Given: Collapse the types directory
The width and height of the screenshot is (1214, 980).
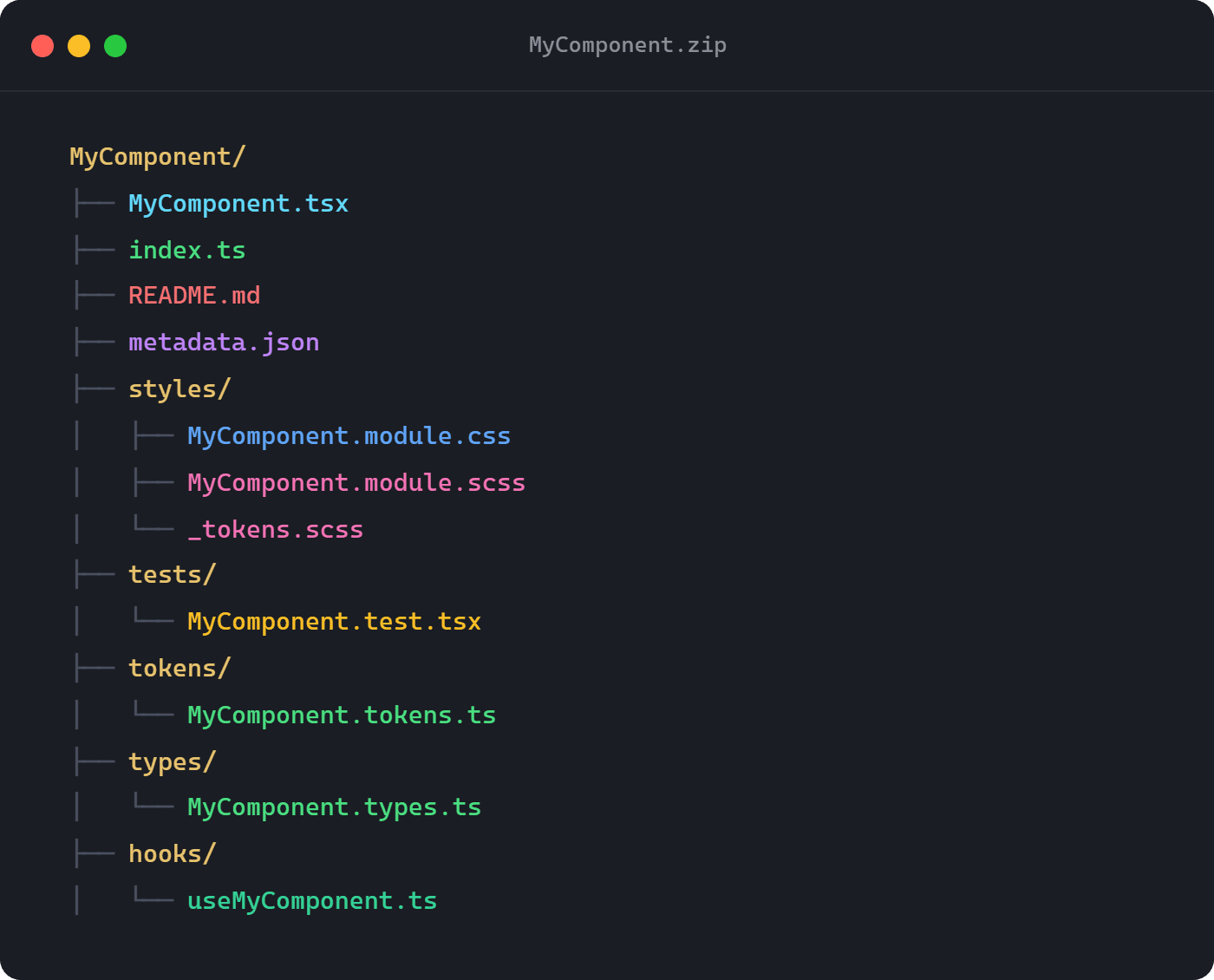Looking at the screenshot, I should pyautogui.click(x=172, y=761).
